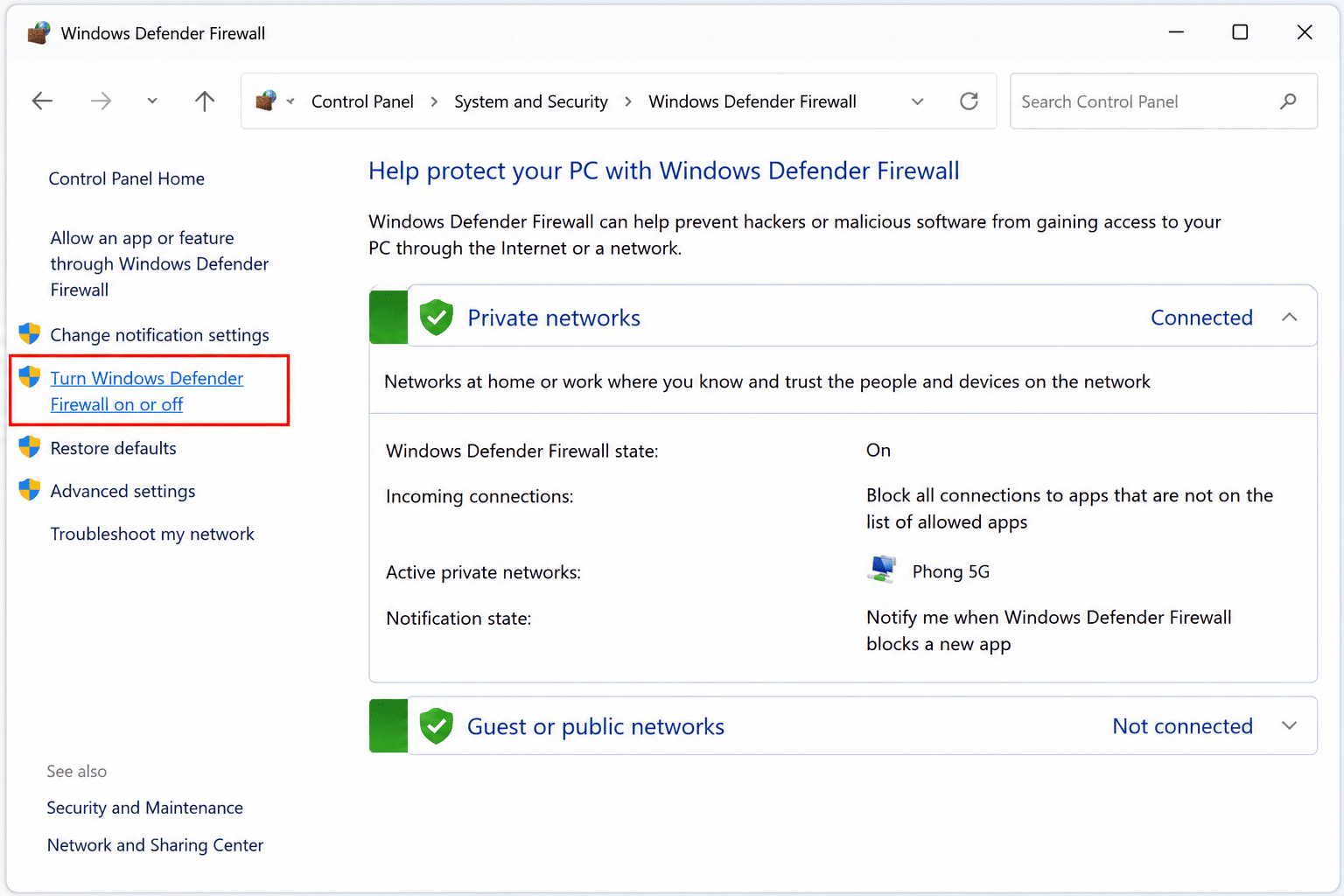Open Troubleshoot my network link
The height and width of the screenshot is (896, 1344).
point(152,534)
